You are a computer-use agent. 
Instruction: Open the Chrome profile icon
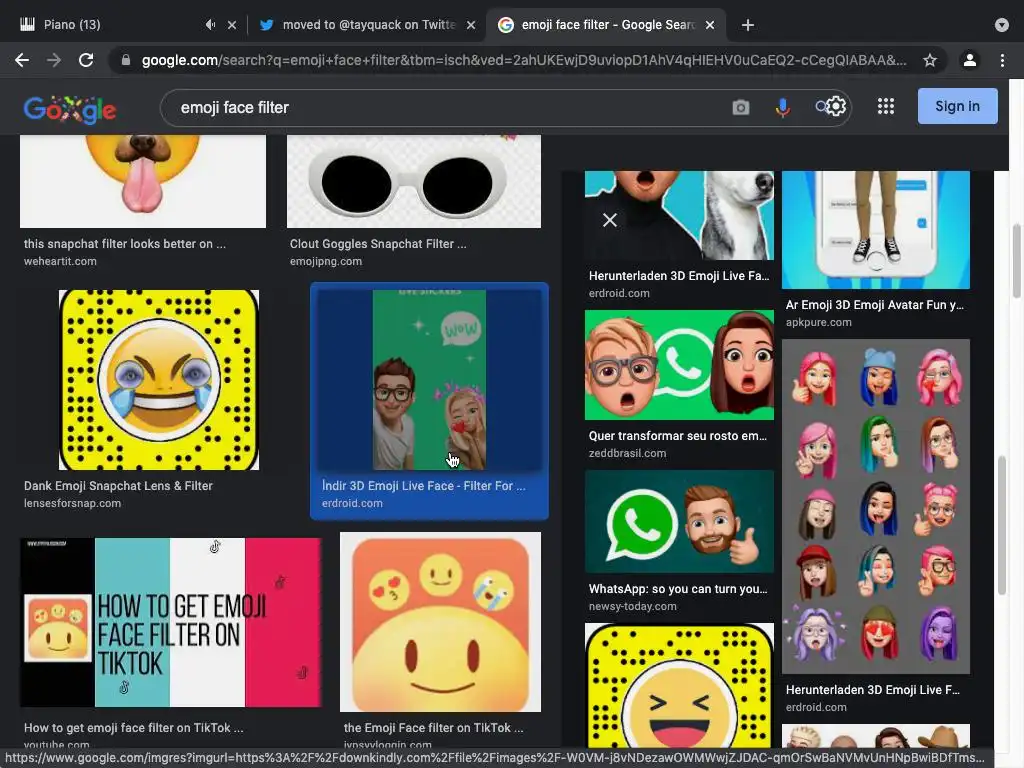point(969,60)
